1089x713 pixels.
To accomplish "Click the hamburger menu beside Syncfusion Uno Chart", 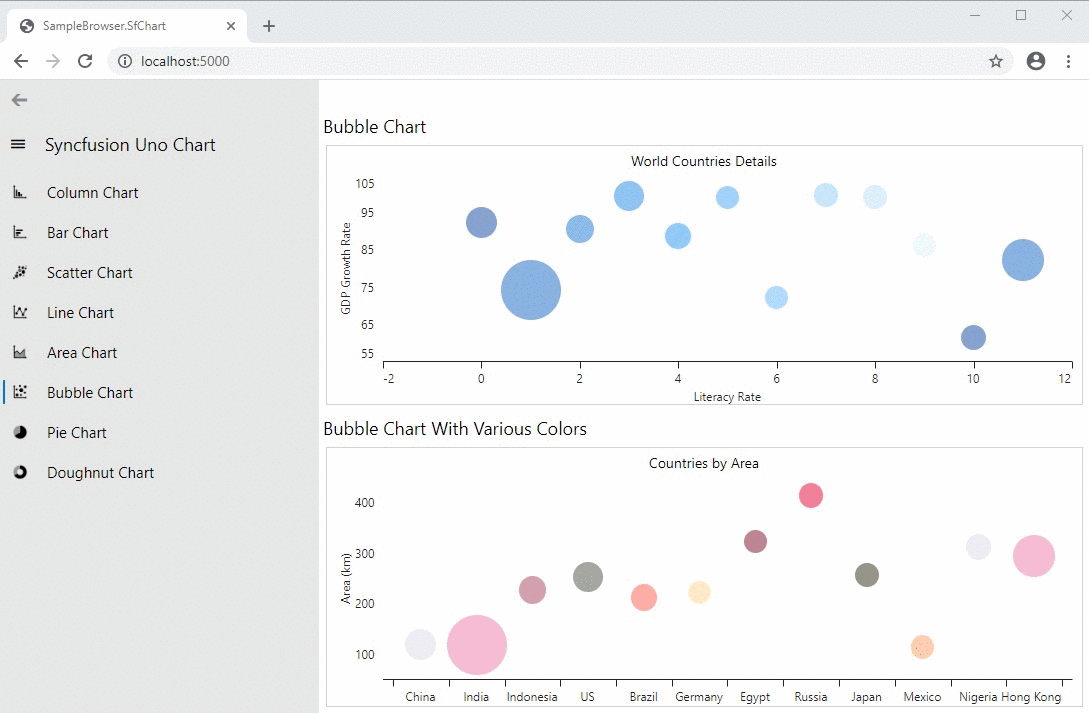I will click(x=18, y=143).
